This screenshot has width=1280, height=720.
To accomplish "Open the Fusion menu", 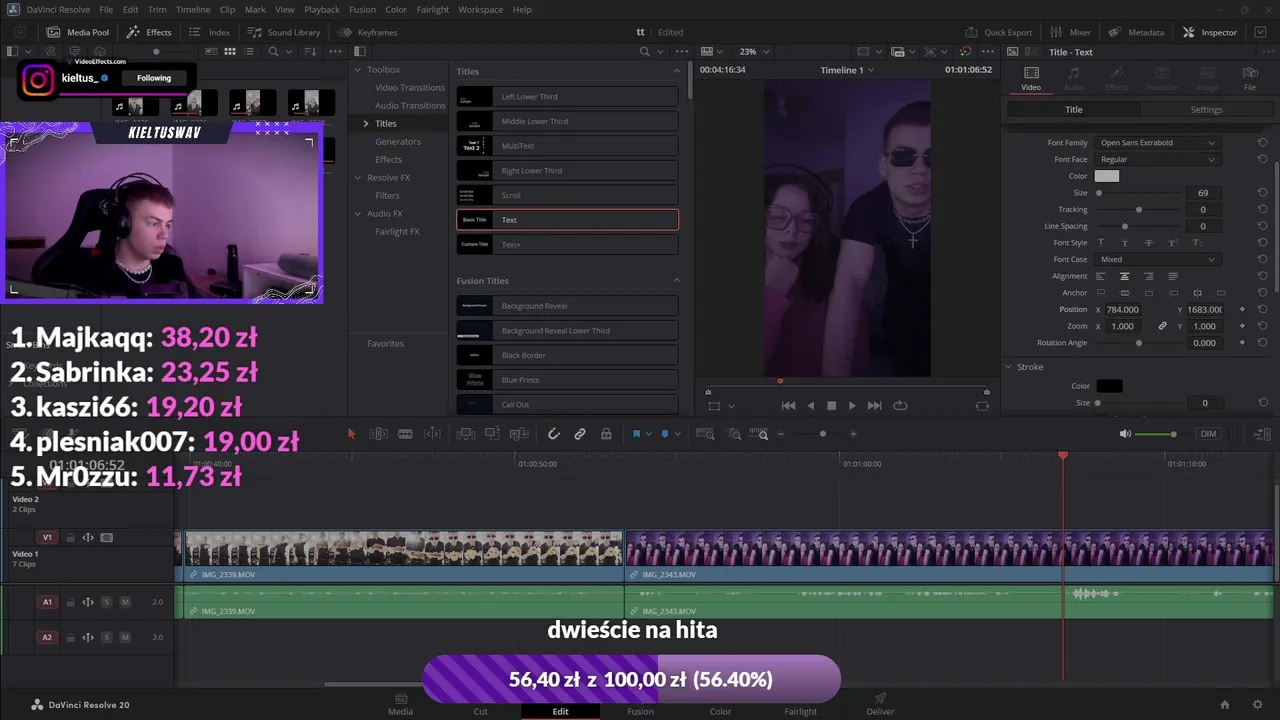I will click(362, 10).
